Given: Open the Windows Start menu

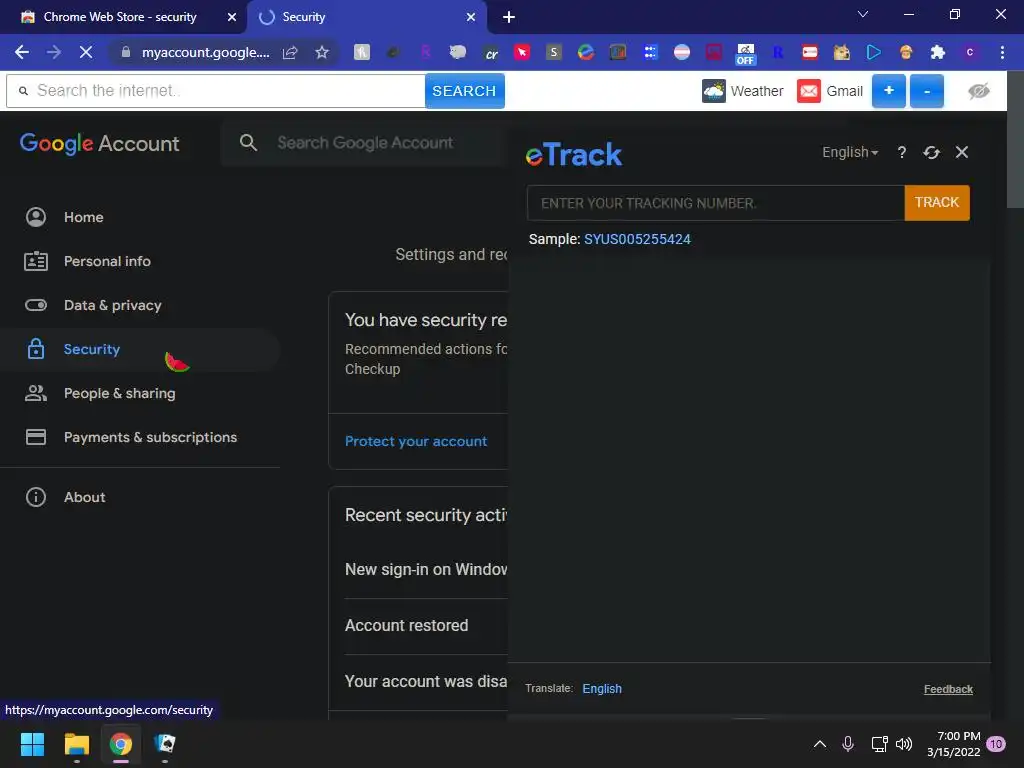Looking at the screenshot, I should tap(33, 744).
